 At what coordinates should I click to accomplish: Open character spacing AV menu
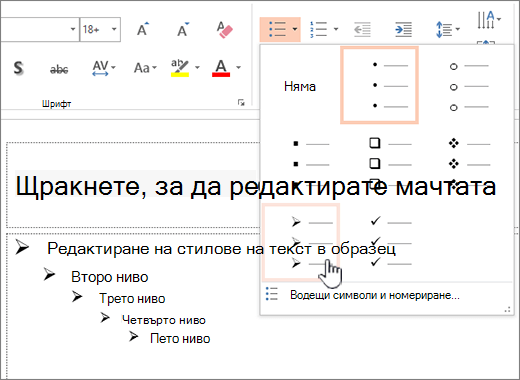103,68
